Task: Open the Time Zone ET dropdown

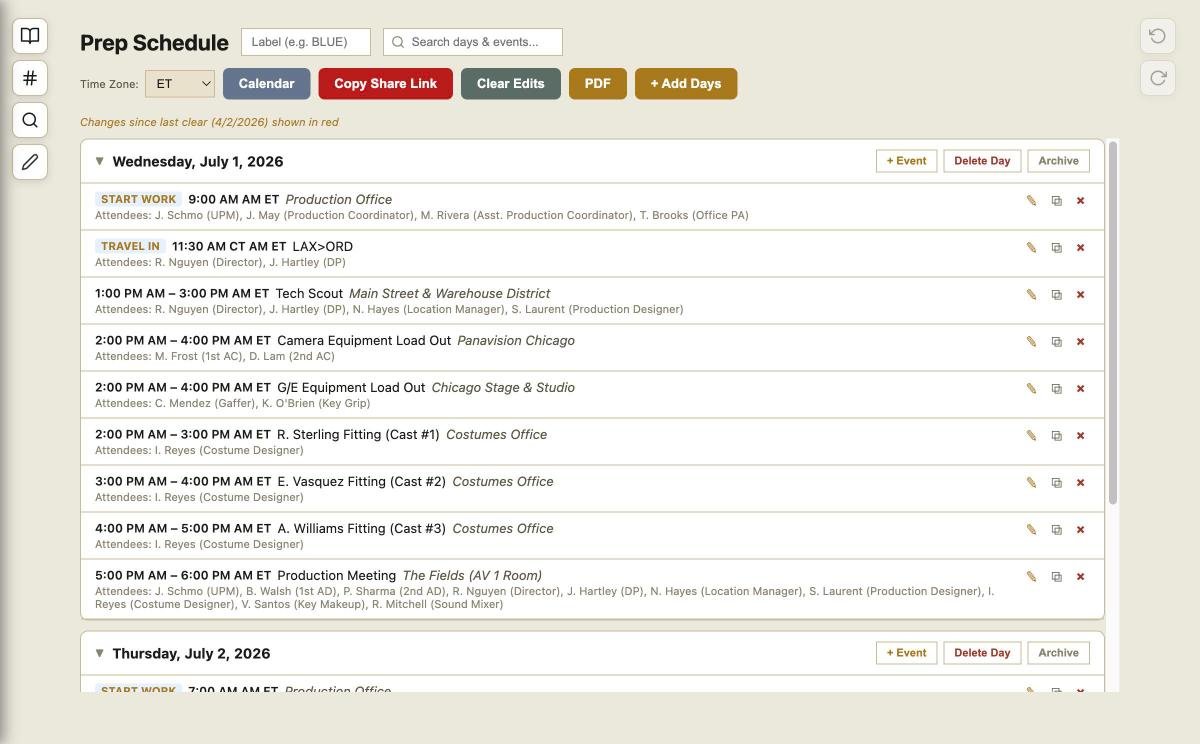Action: point(180,84)
